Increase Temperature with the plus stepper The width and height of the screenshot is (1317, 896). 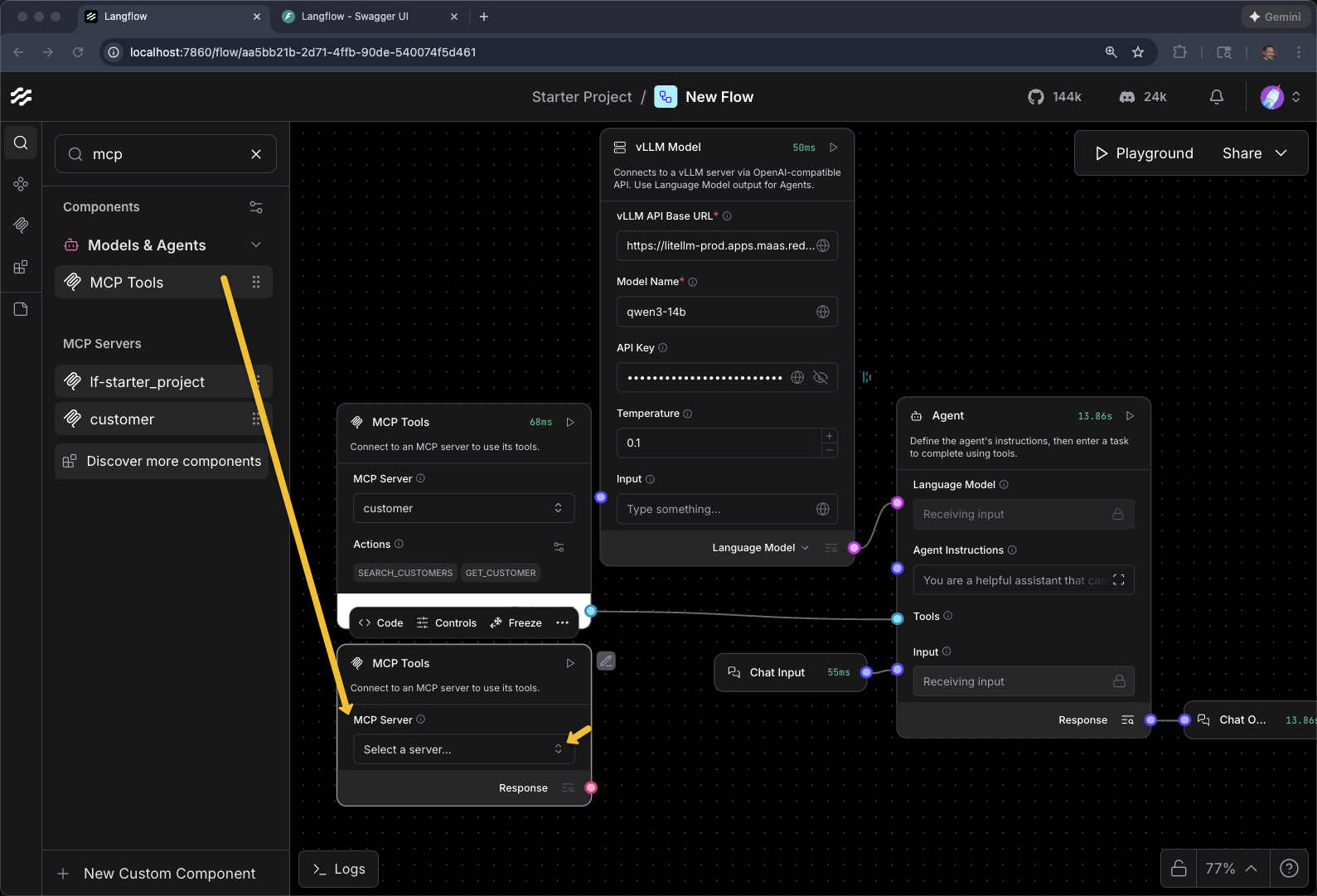829,436
